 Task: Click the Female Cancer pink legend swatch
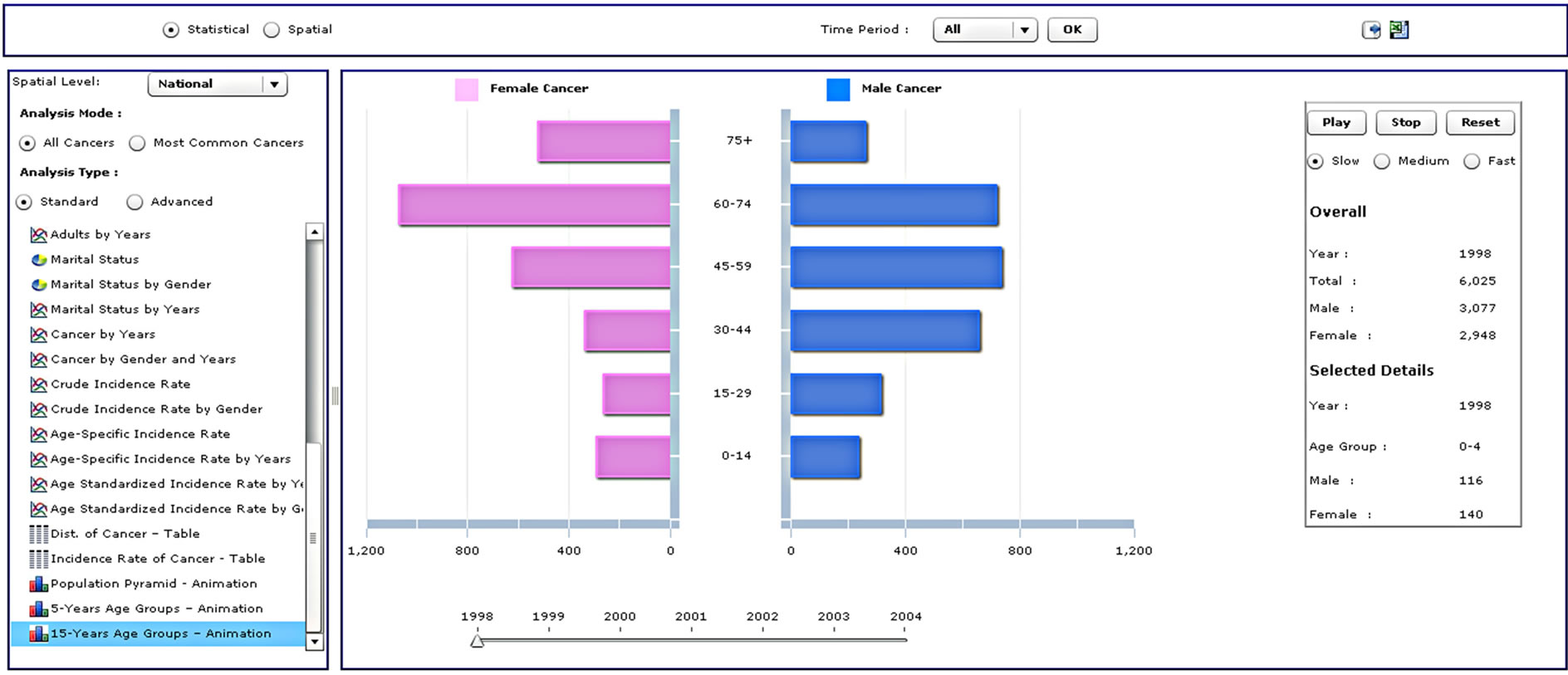[467, 90]
